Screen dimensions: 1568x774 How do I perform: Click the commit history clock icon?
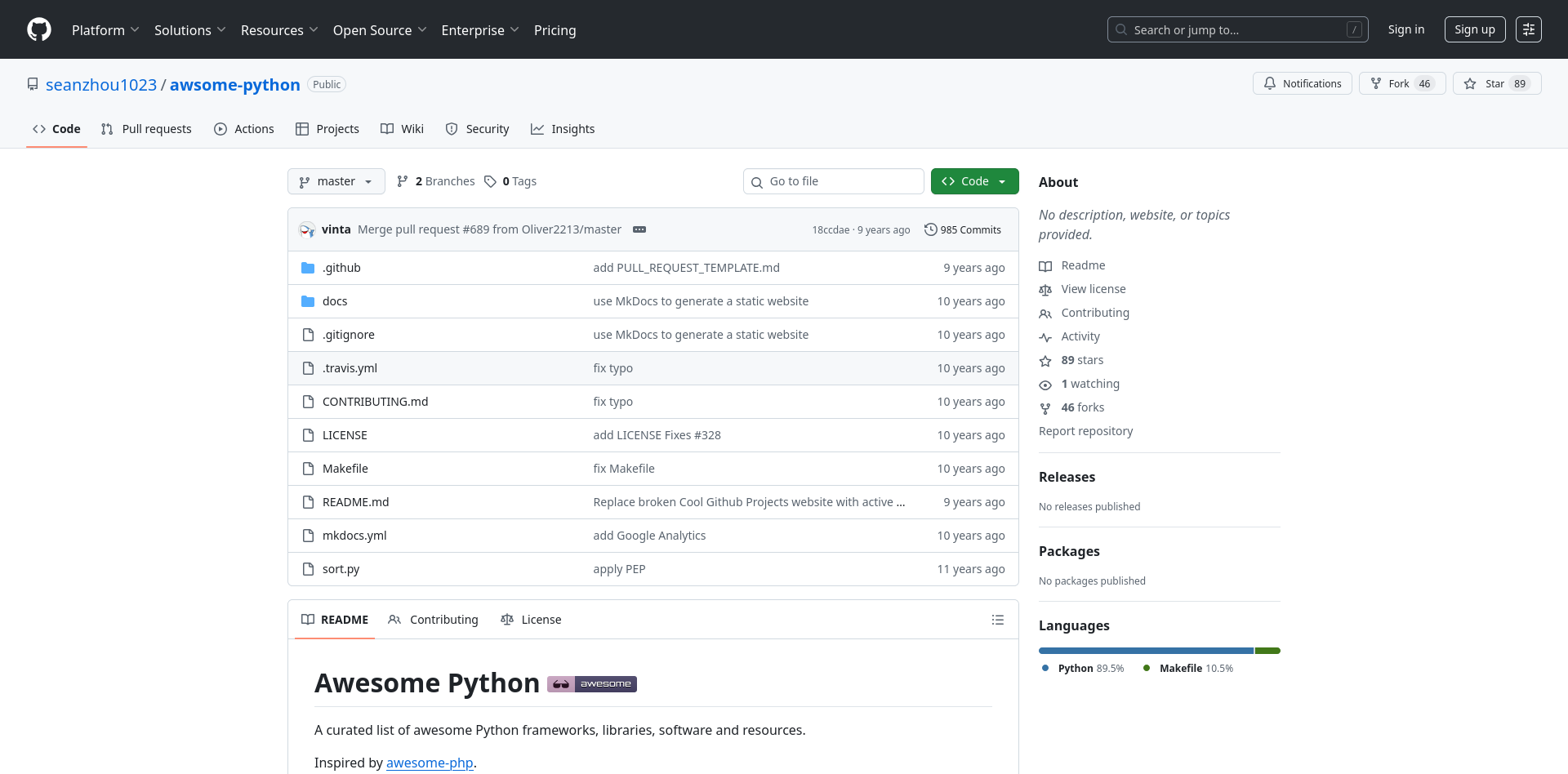click(x=930, y=229)
